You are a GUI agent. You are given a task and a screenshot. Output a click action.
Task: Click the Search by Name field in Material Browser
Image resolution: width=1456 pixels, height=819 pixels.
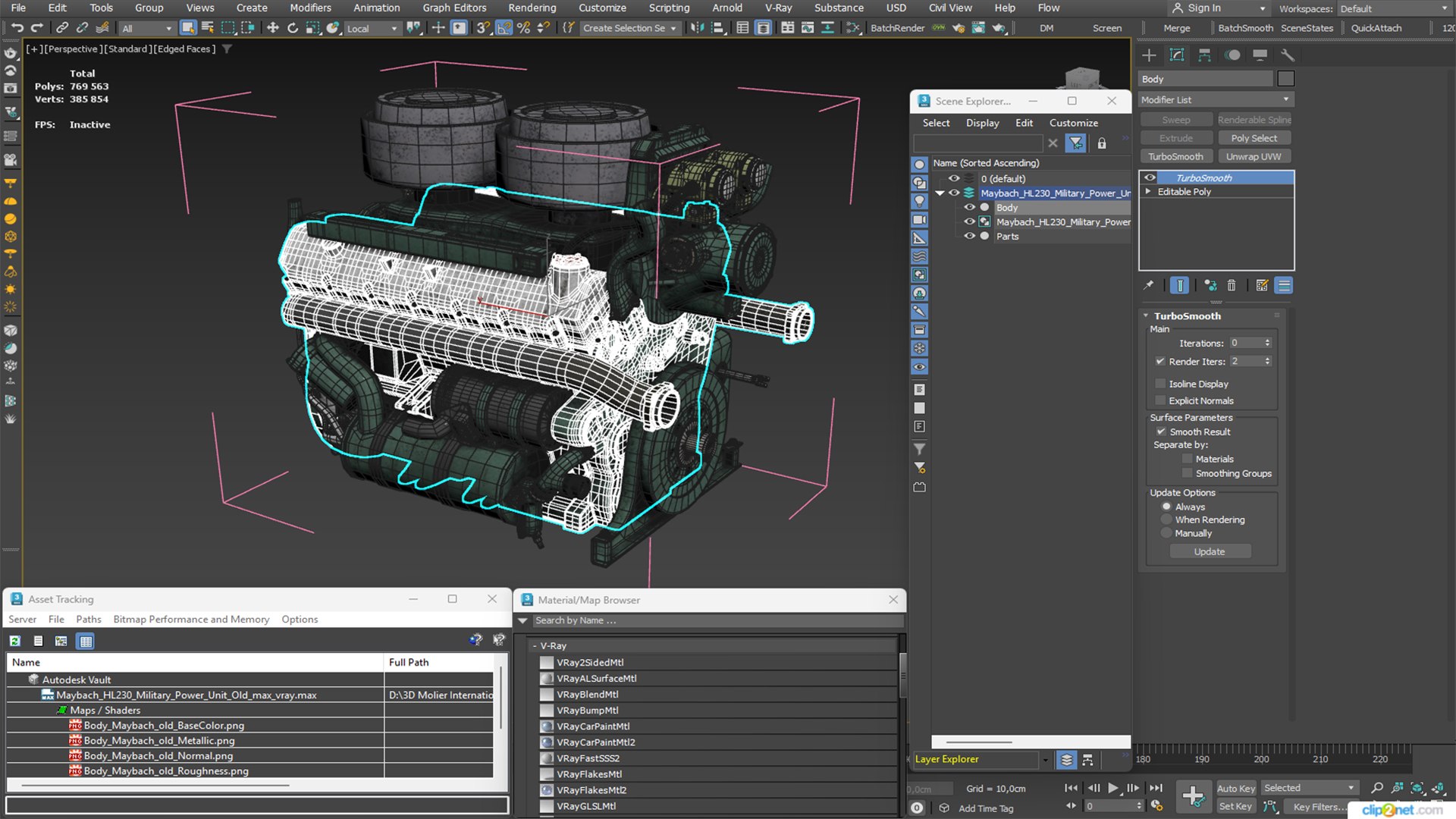(x=717, y=620)
